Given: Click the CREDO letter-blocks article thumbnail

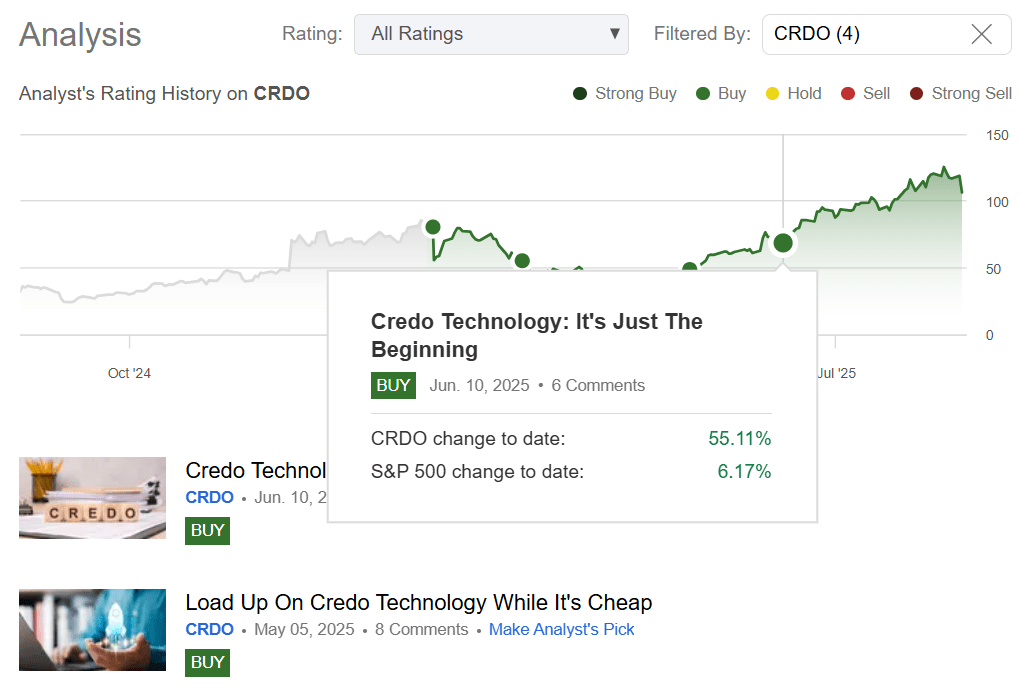Looking at the screenshot, I should pyautogui.click(x=92, y=498).
